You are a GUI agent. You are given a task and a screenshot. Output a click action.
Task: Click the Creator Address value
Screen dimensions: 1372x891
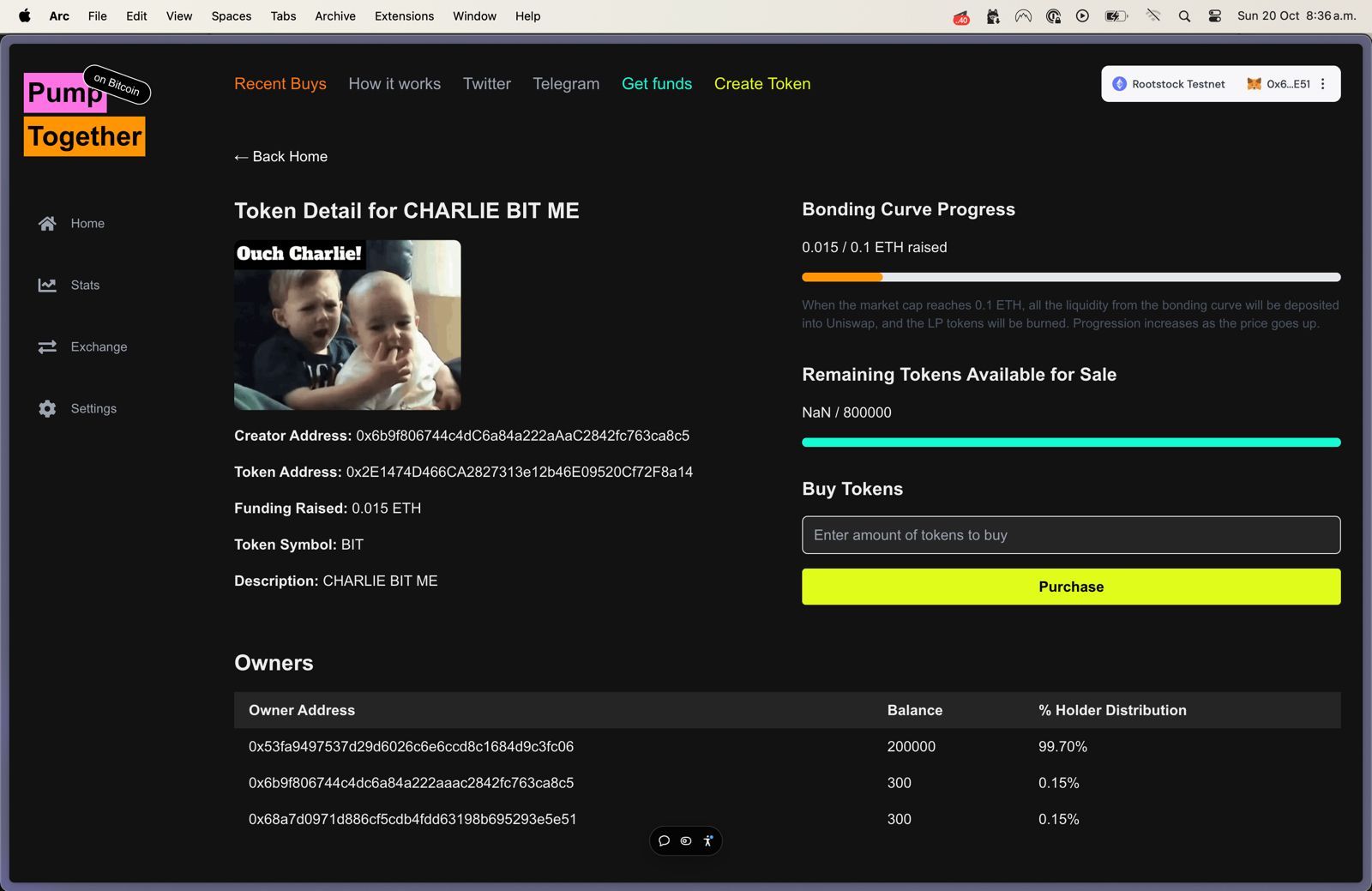522,436
